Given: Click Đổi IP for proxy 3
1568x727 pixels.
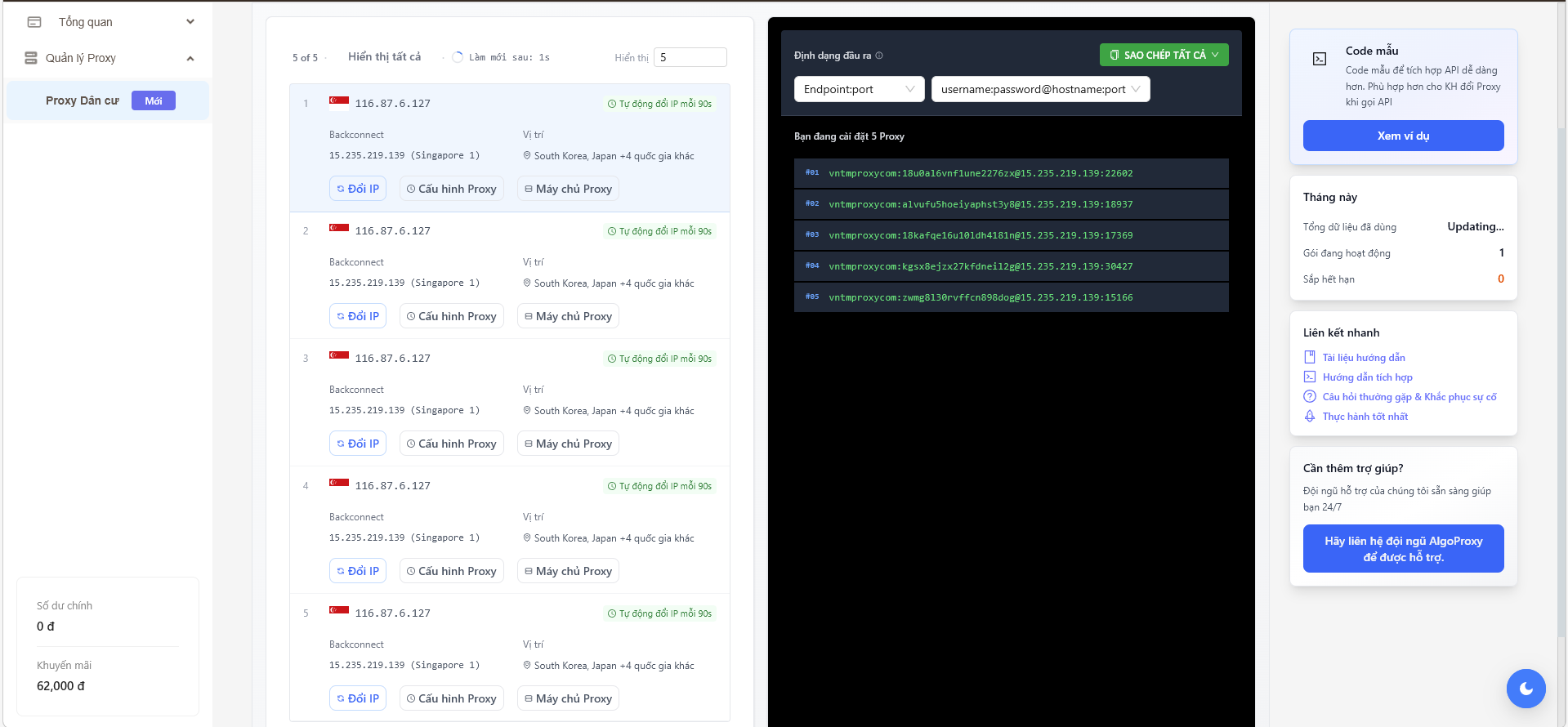Looking at the screenshot, I should pos(358,444).
